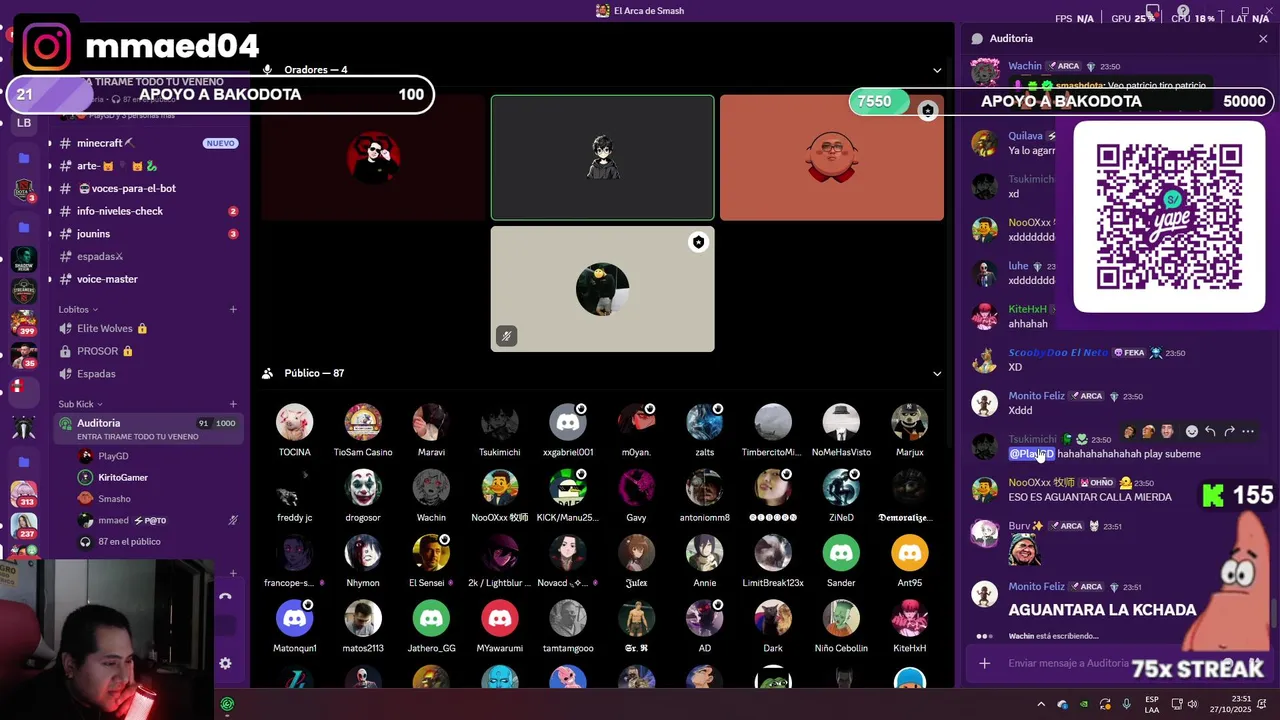Viewport: 1280px width, 720px height.
Task: Click Ant95 orange Discord avatar
Action: point(909,553)
